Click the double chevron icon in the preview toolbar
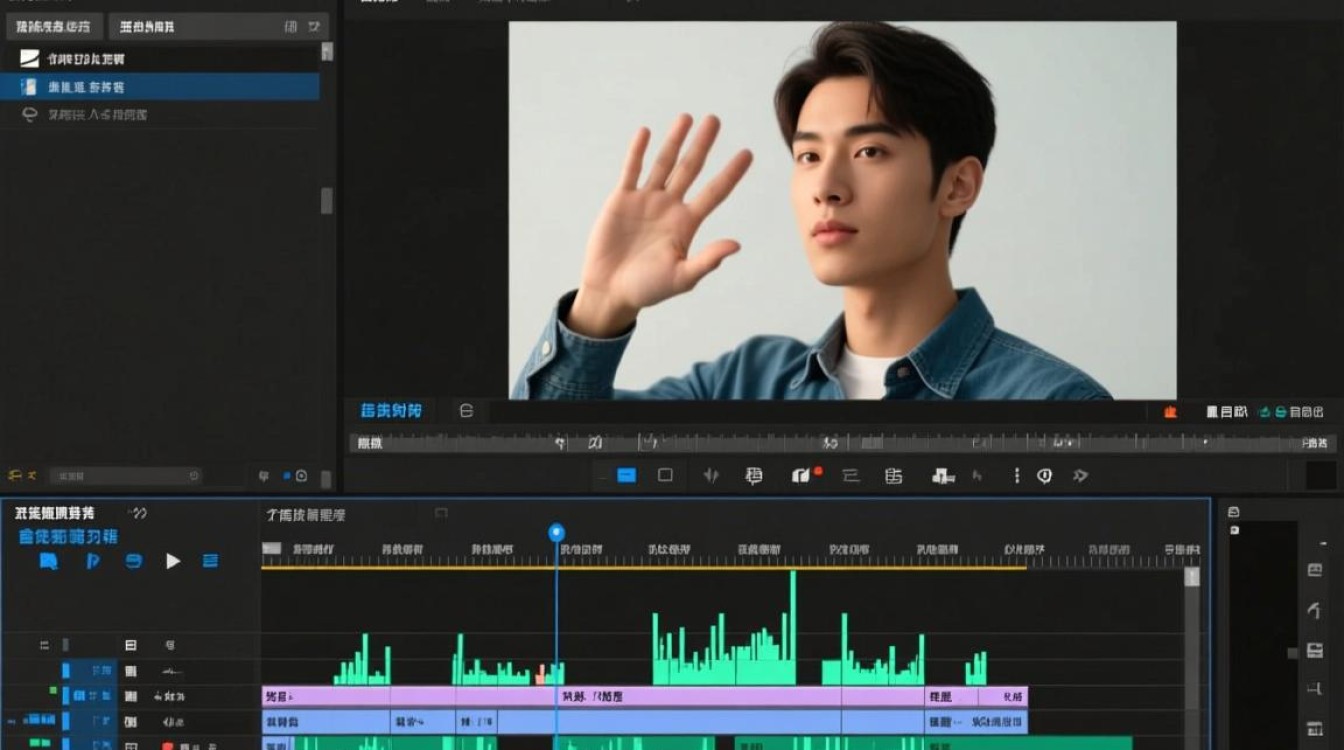1344x750 pixels. pos(1080,476)
